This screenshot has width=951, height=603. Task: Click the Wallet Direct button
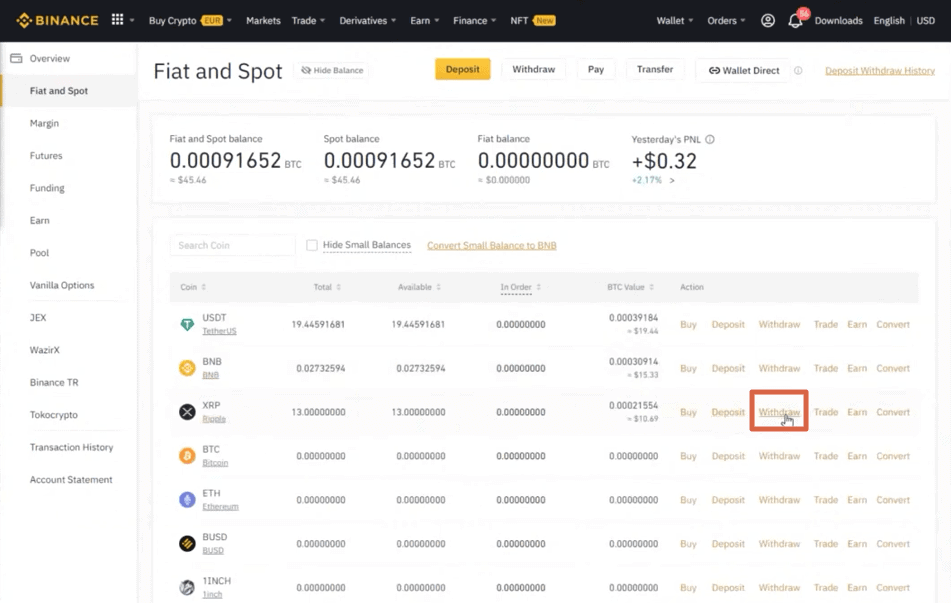click(744, 70)
